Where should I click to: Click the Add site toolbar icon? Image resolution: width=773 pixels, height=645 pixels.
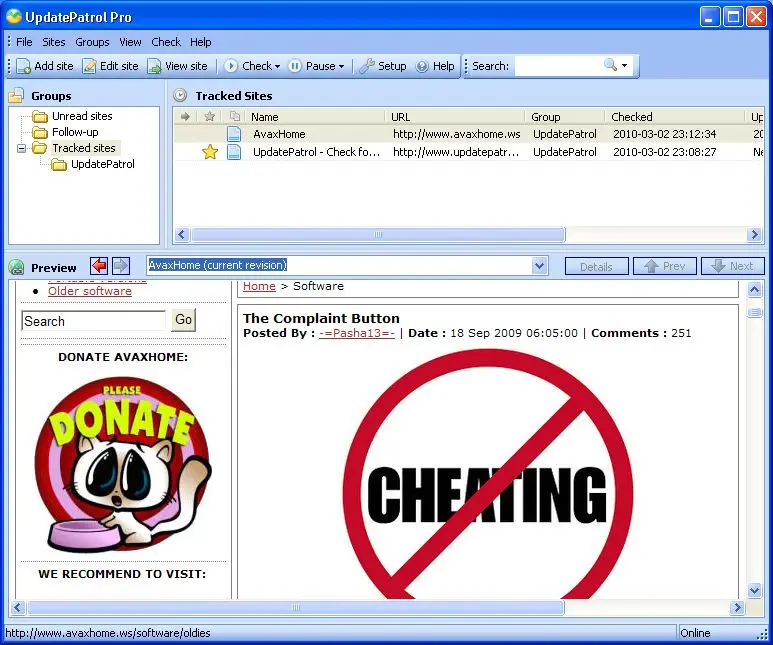point(23,66)
